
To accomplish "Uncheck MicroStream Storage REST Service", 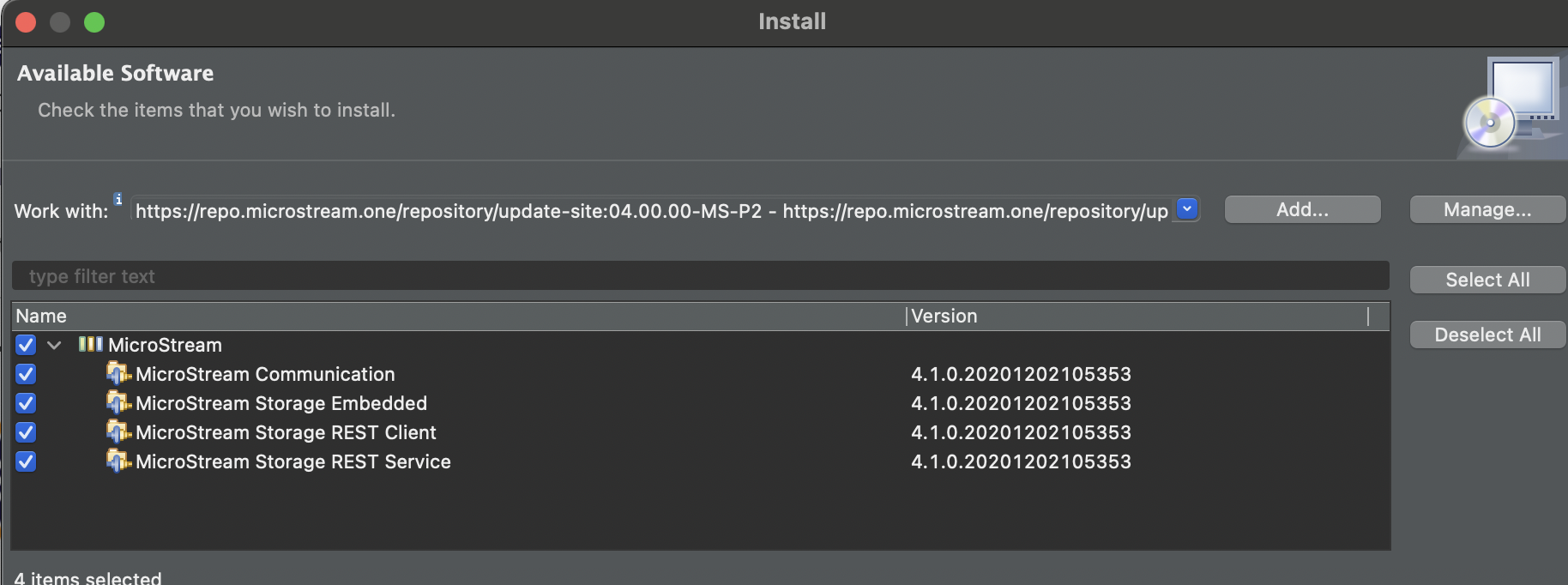I will pyautogui.click(x=25, y=461).
